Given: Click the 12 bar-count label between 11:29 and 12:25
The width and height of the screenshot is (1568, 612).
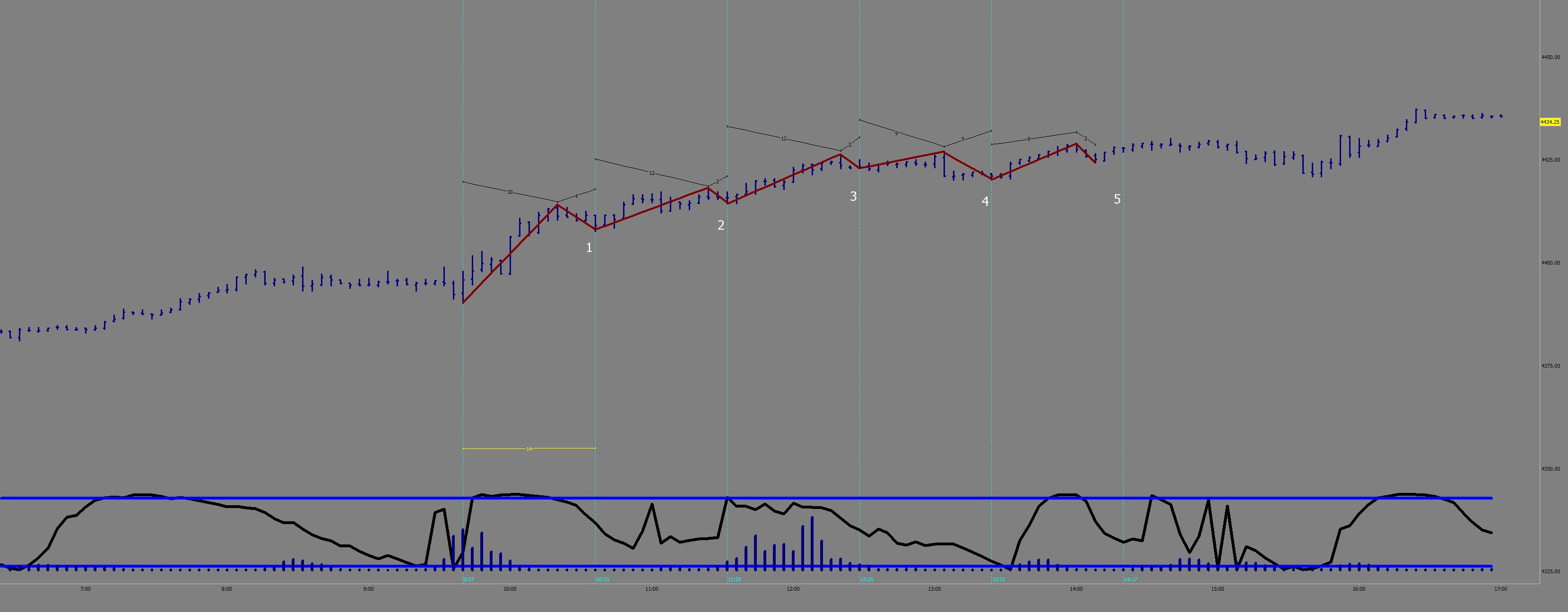Looking at the screenshot, I should [784, 139].
